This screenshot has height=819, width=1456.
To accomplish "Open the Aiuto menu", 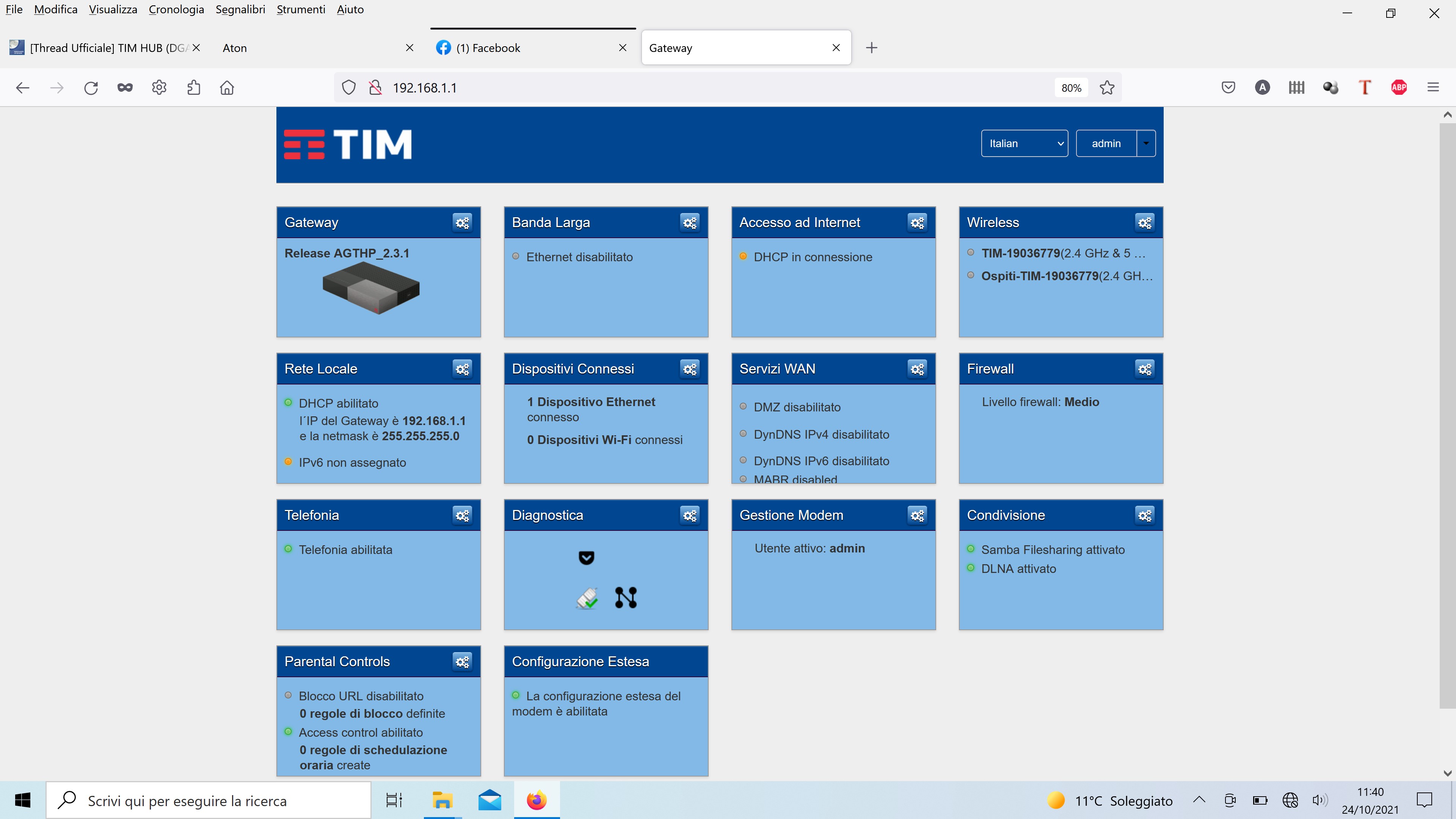I will 350,9.
